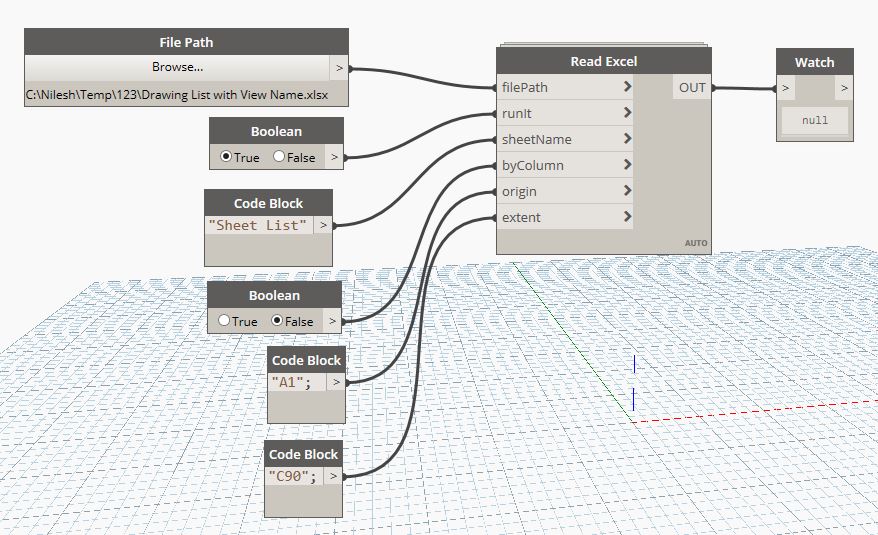The width and height of the screenshot is (878, 535).
Task: Select title of Code Block containing "A1"
Action: tap(306, 360)
